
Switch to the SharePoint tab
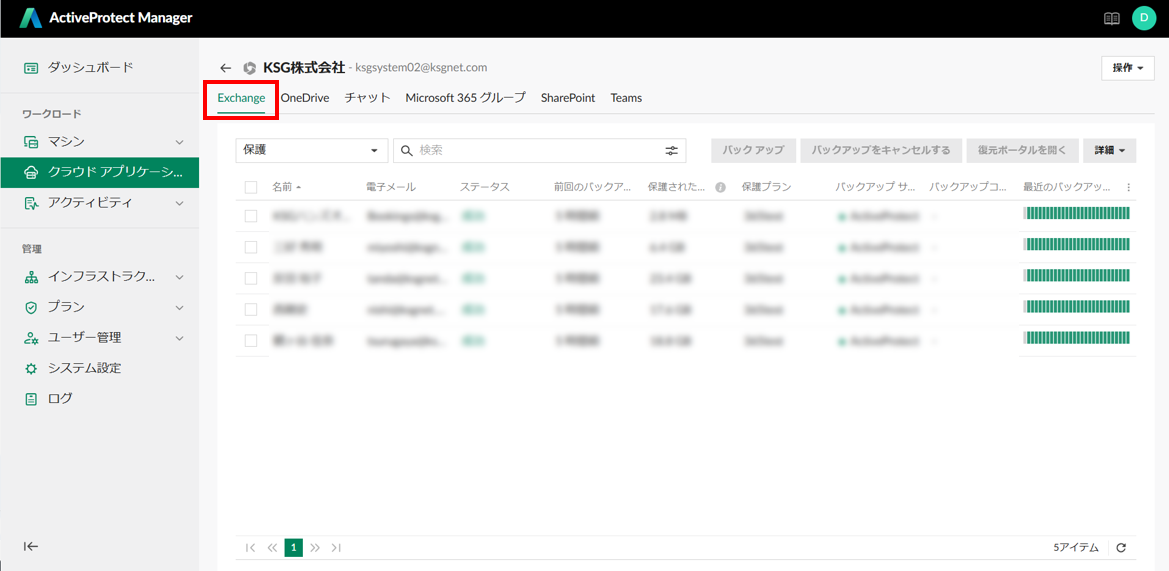pos(568,98)
